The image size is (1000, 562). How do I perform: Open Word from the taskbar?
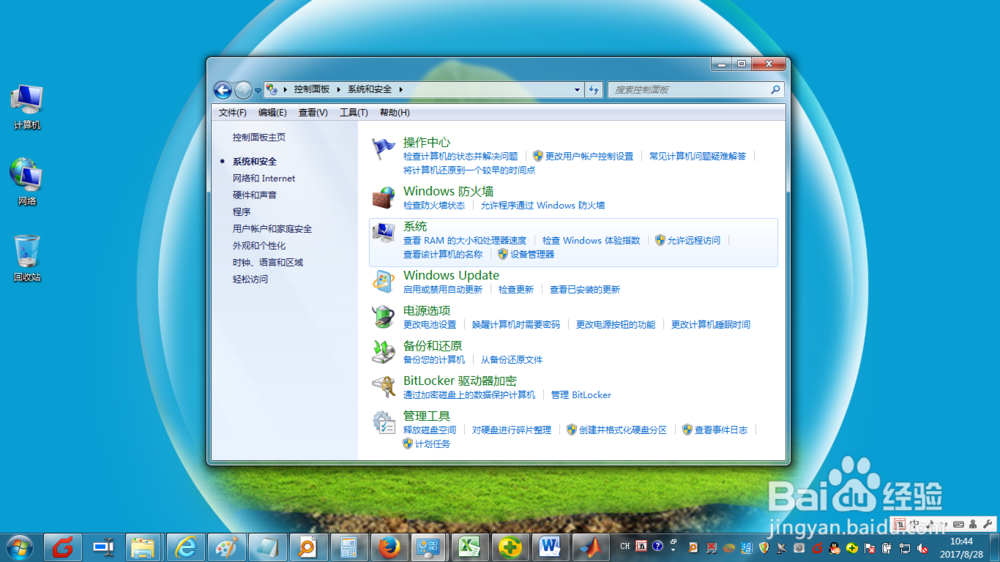(x=550, y=547)
